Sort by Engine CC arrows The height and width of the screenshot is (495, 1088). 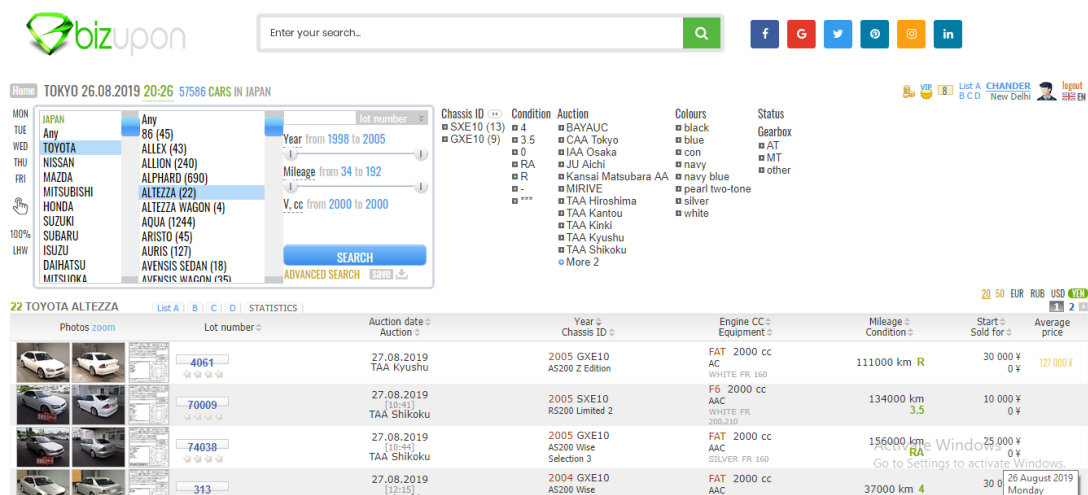769,322
